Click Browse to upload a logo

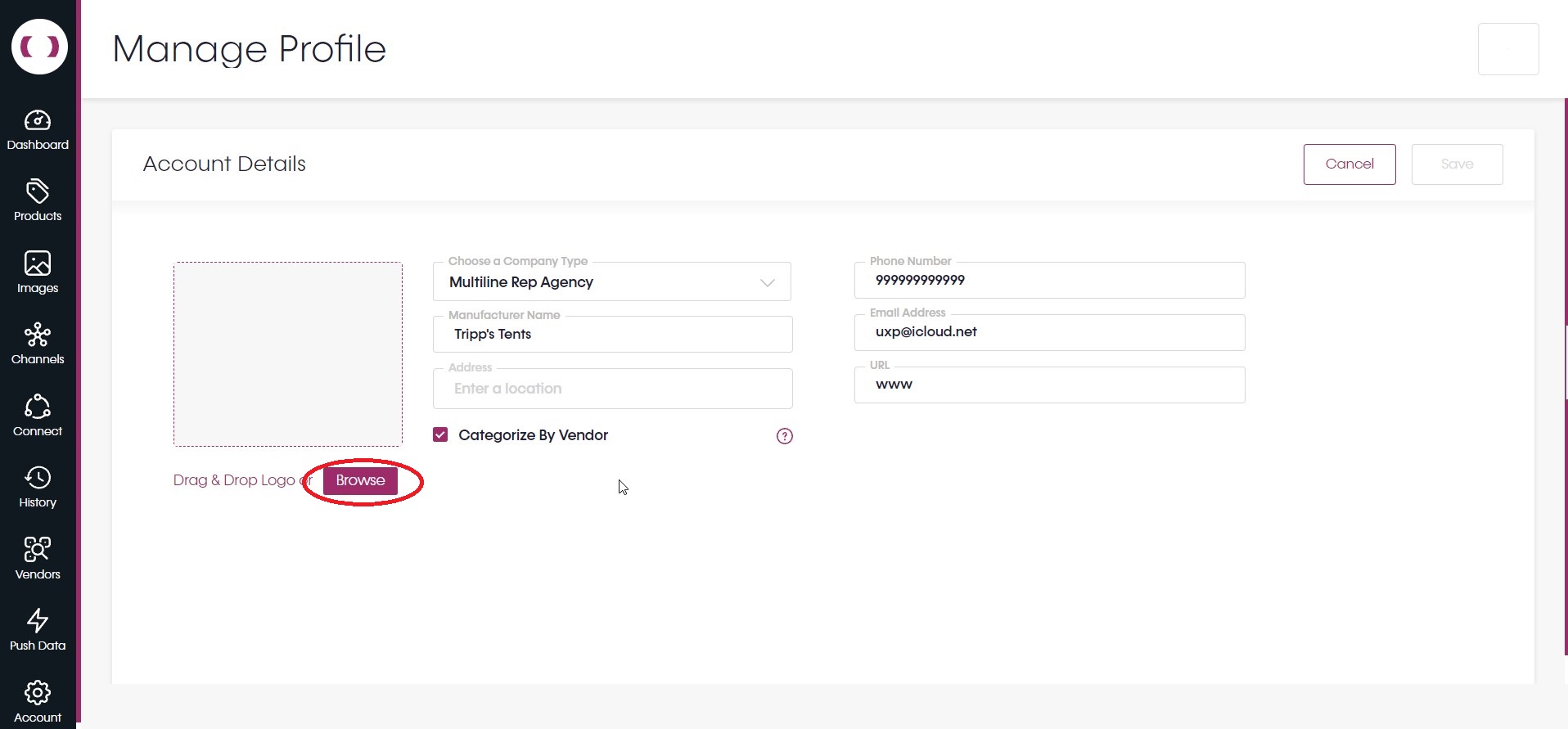(x=360, y=480)
